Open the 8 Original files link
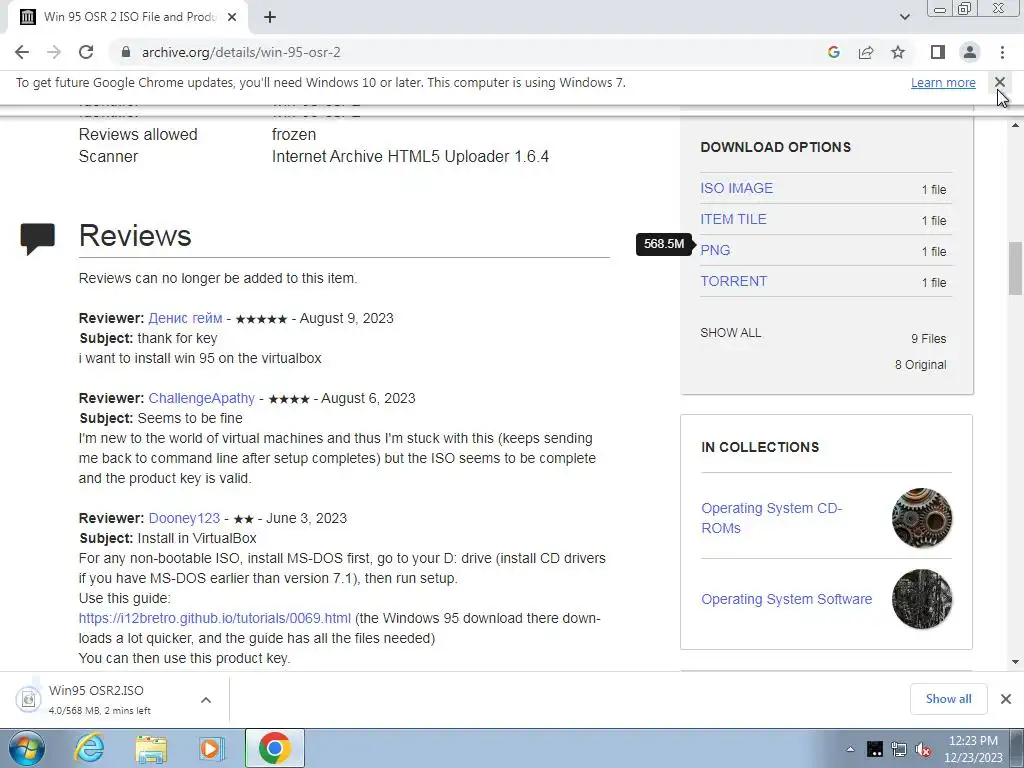Image resolution: width=1024 pixels, height=768 pixels. point(920,365)
